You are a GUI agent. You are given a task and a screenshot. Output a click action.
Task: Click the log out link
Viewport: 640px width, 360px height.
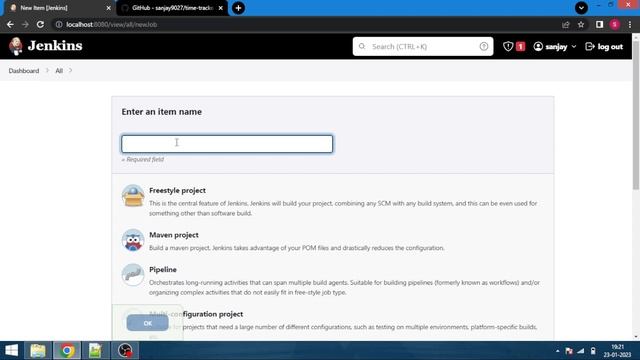coord(604,47)
